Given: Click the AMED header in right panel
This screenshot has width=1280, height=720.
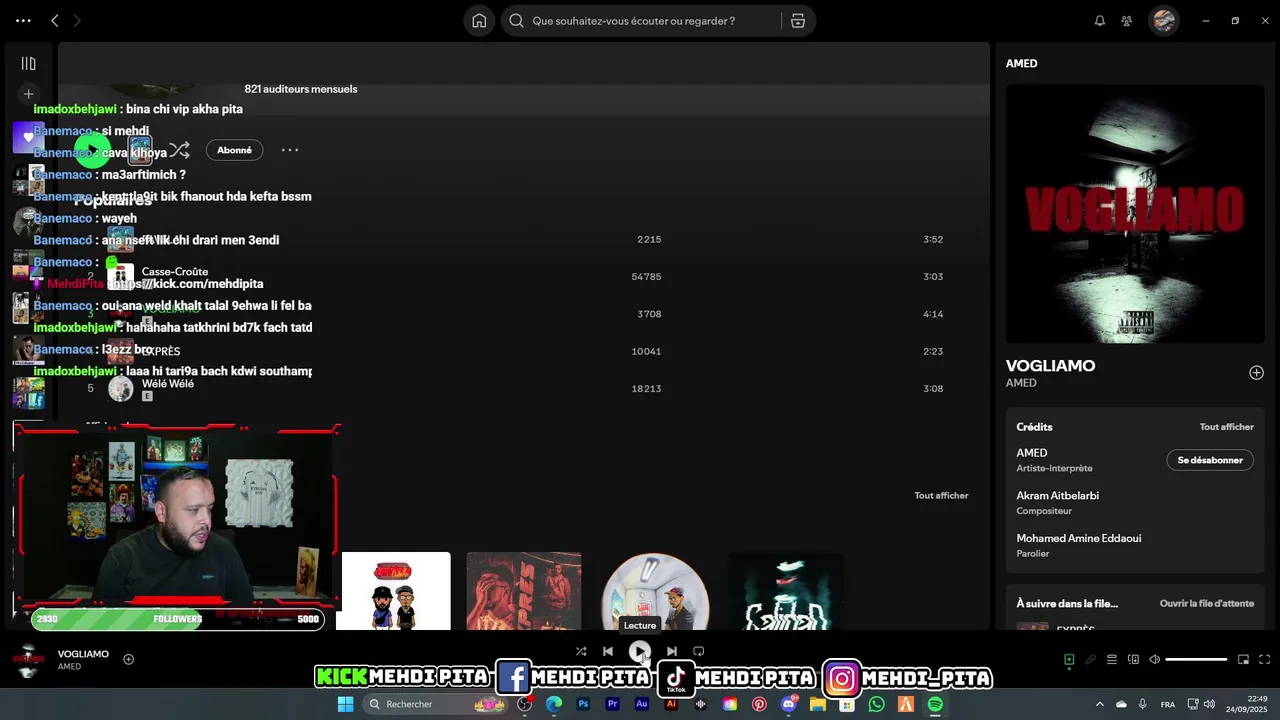Looking at the screenshot, I should [1021, 63].
